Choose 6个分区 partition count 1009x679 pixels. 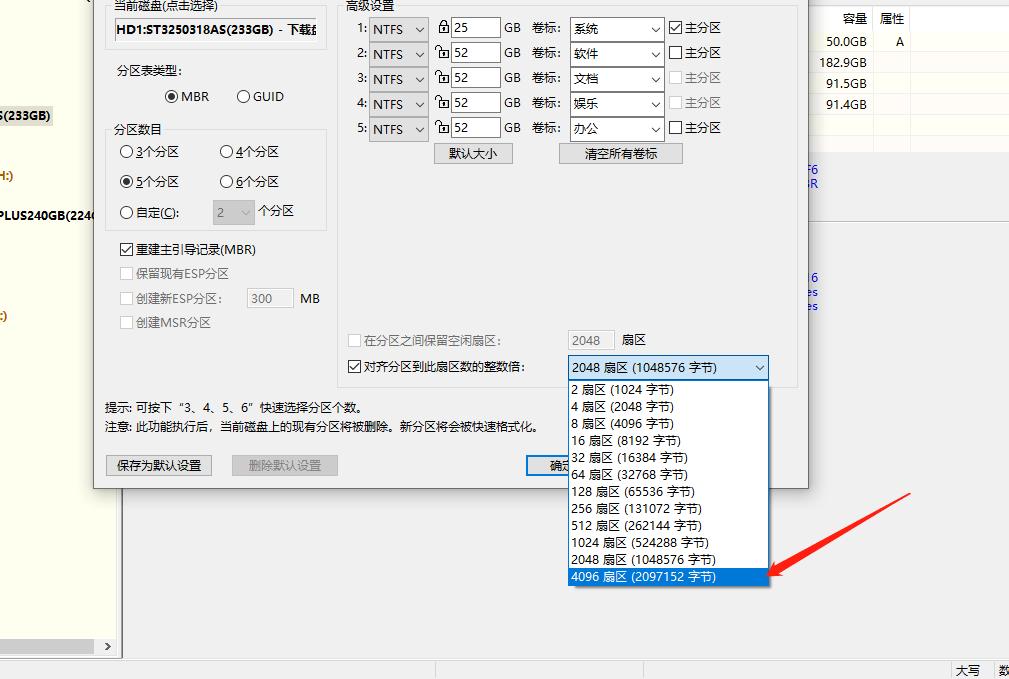227,183
